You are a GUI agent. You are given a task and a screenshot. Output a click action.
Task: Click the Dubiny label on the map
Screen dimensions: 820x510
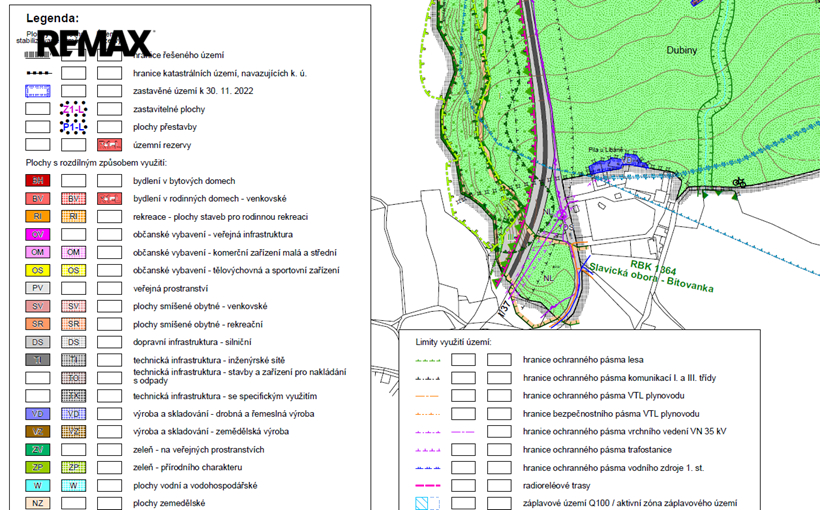coord(681,50)
